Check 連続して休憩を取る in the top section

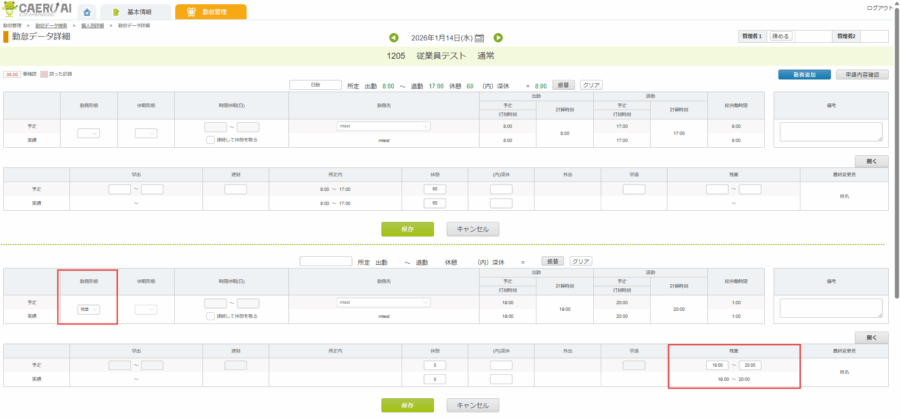(209, 140)
